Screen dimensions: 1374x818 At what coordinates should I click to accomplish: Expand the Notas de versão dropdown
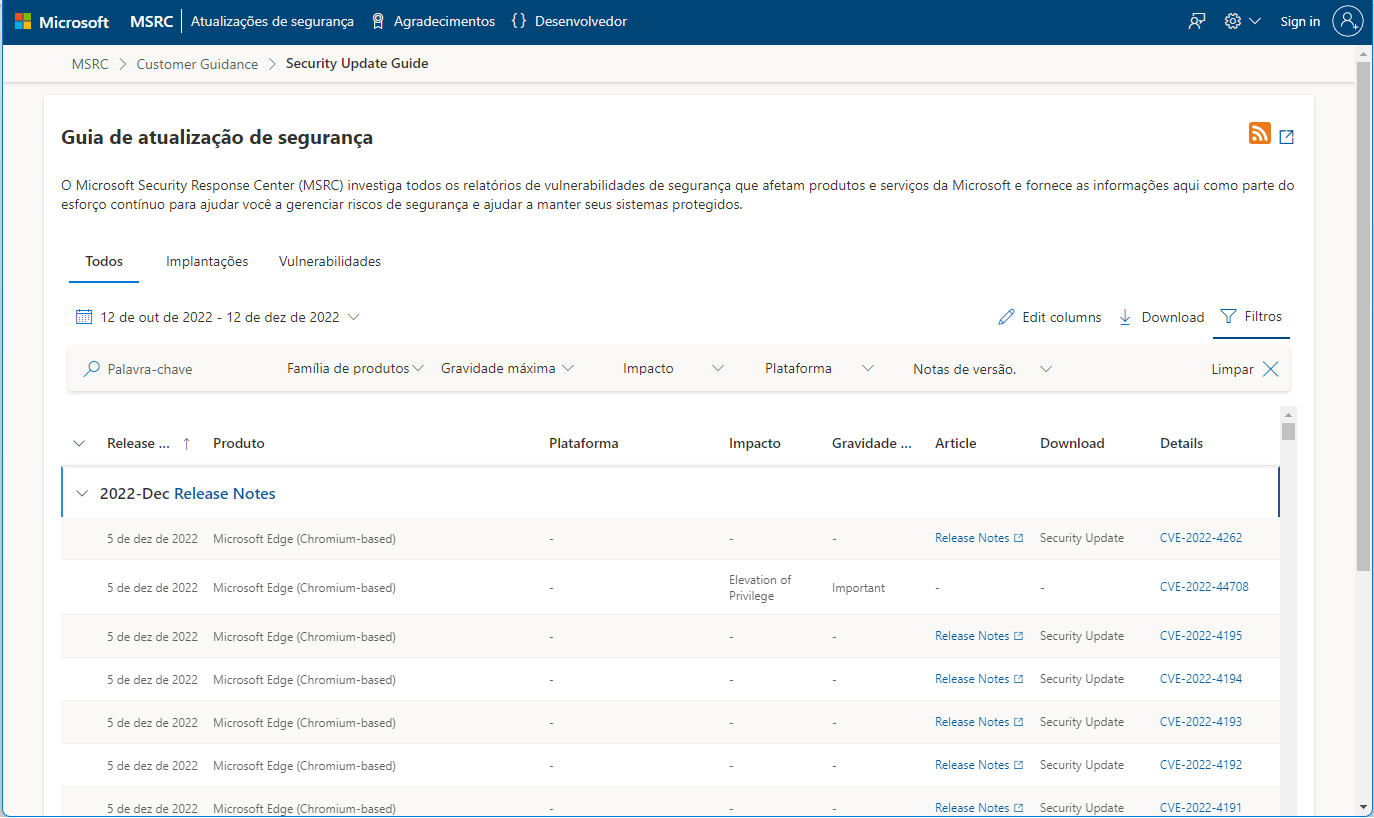coord(983,369)
